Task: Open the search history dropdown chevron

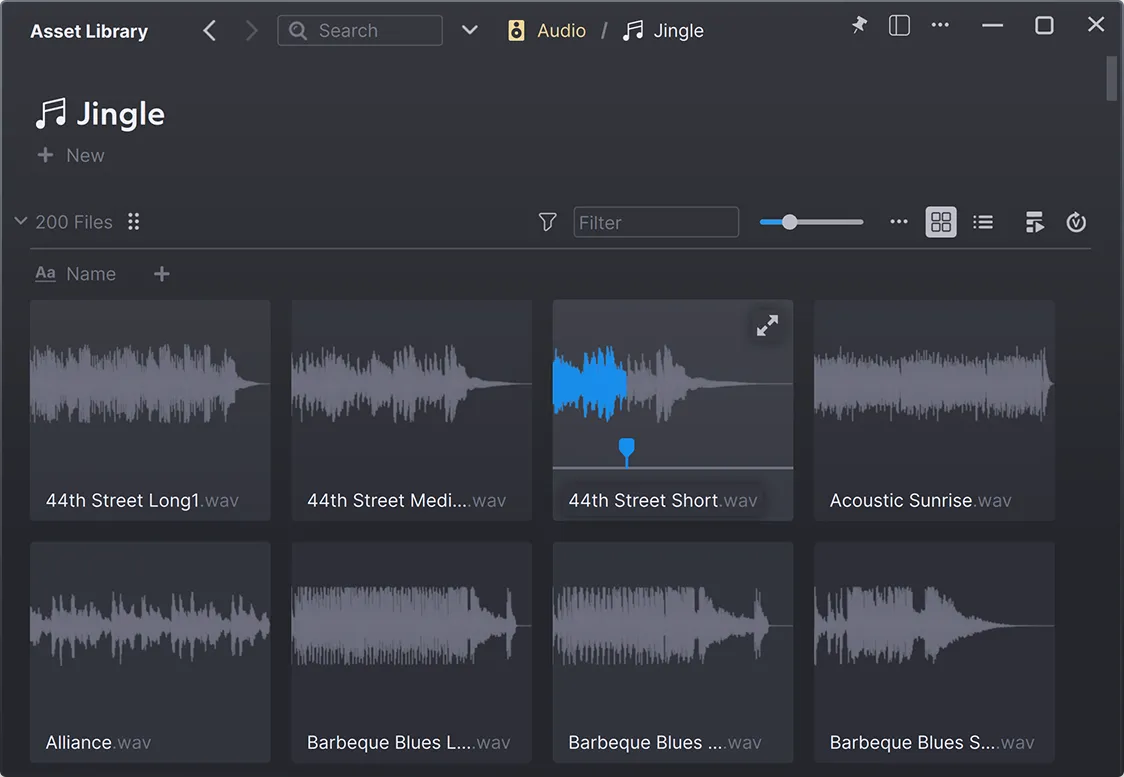Action: pyautogui.click(x=470, y=31)
